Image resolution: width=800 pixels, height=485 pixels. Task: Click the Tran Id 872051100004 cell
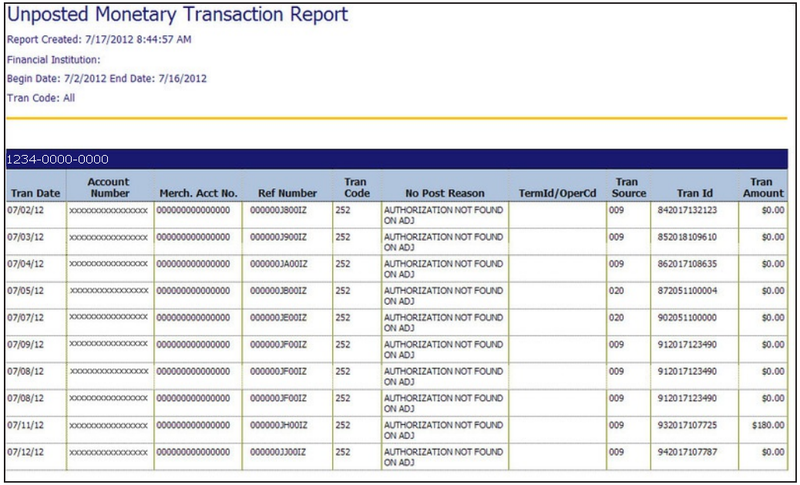tap(688, 291)
